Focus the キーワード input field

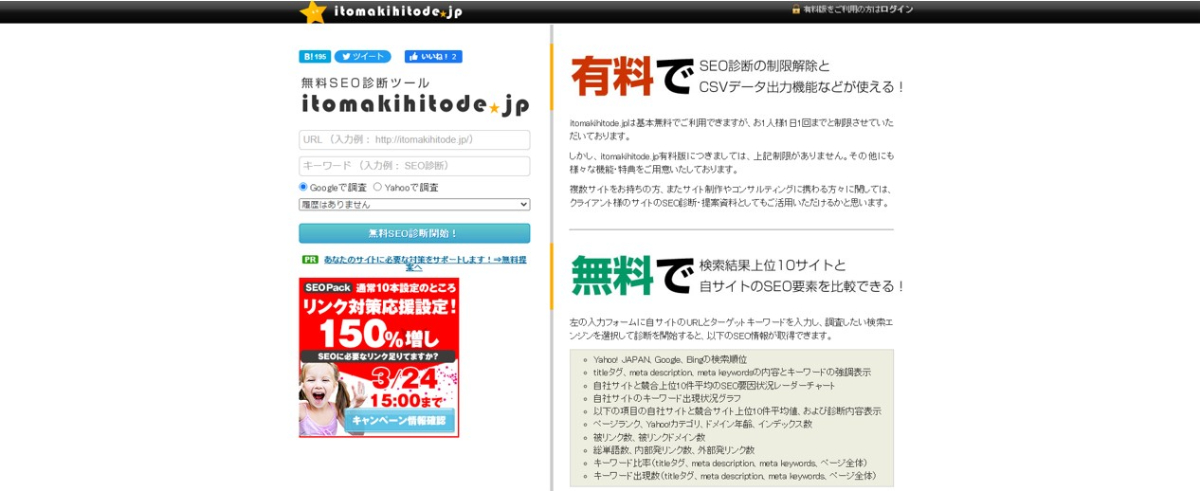coord(414,166)
